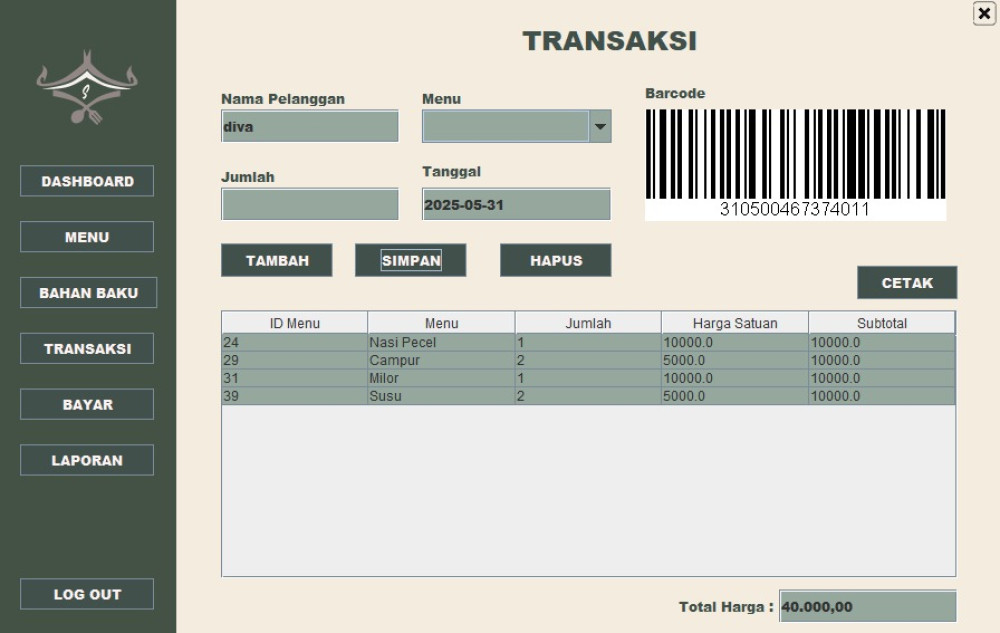Click the Log Out button
The image size is (1000, 633).
pos(87,594)
